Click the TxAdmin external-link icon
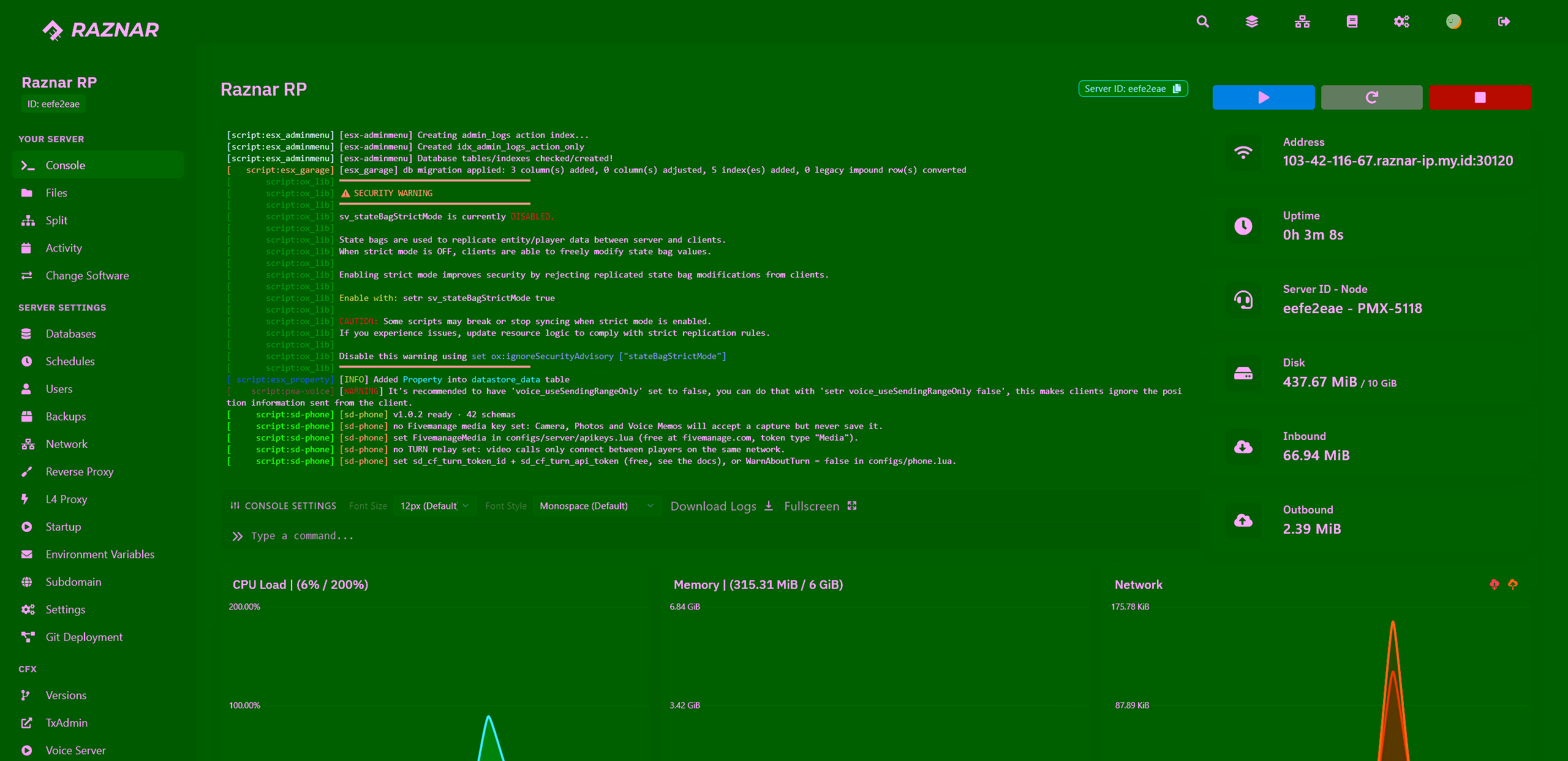Image resolution: width=1568 pixels, height=761 pixels. 26,723
